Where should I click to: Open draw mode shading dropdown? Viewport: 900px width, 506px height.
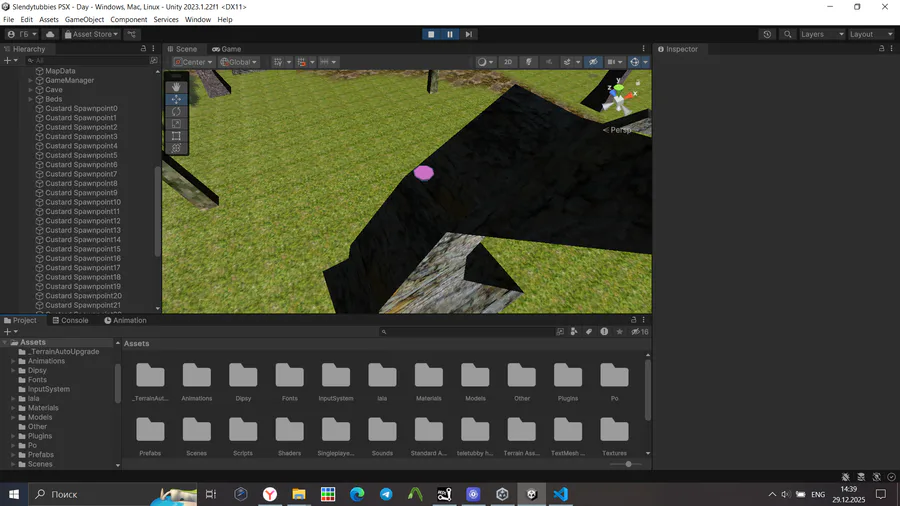(486, 62)
